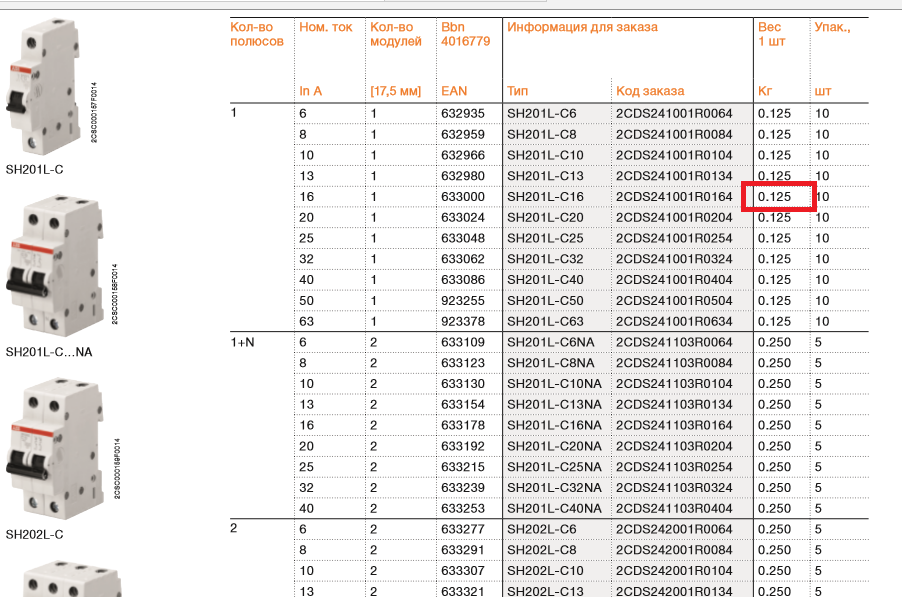Image resolution: width=902 pixels, height=597 pixels.
Task: Select order code 2CDS242001R0134
Action: [674, 591]
